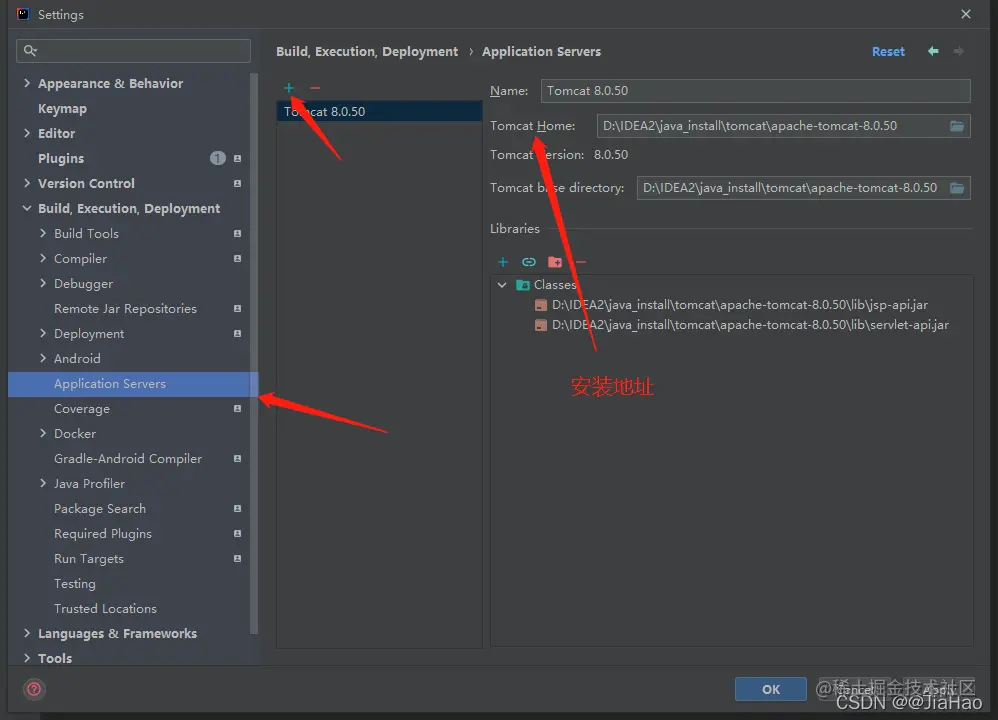This screenshot has height=720, width=998.
Task: Remove library with minus icon in Libraries
Action: coord(580,262)
